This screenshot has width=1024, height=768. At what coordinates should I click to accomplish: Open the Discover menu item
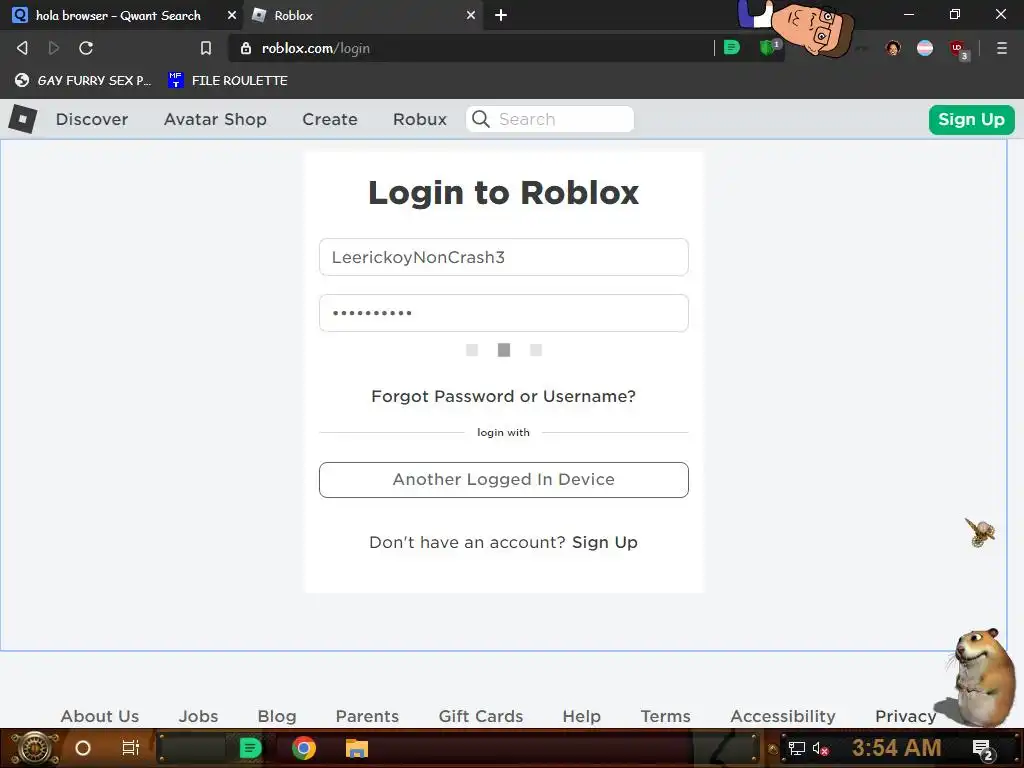[92, 120]
